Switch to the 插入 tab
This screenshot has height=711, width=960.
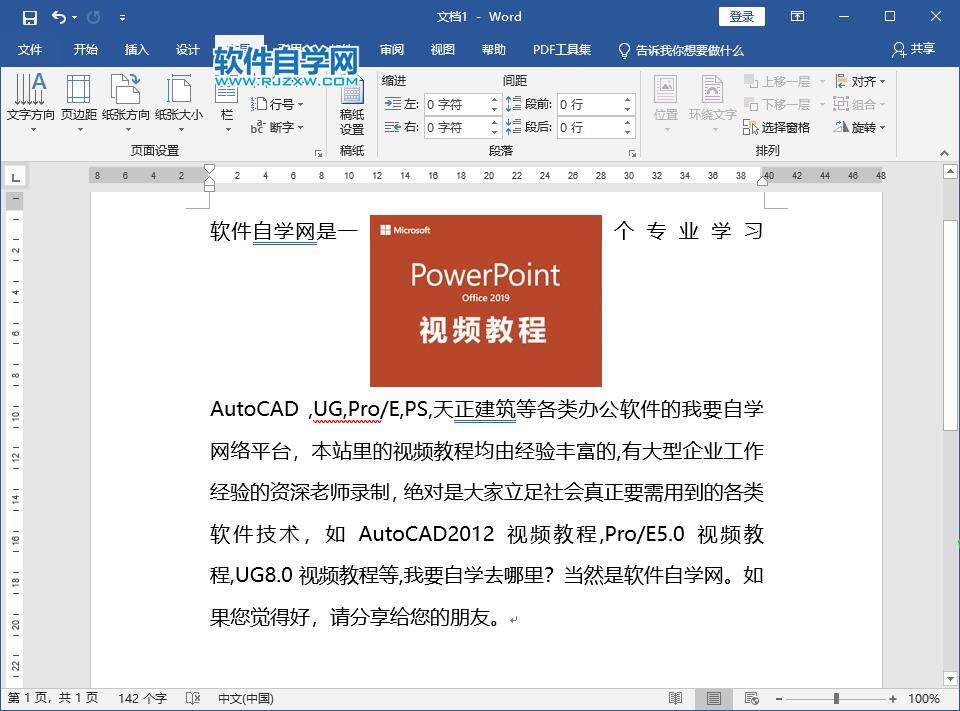pyautogui.click(x=137, y=50)
